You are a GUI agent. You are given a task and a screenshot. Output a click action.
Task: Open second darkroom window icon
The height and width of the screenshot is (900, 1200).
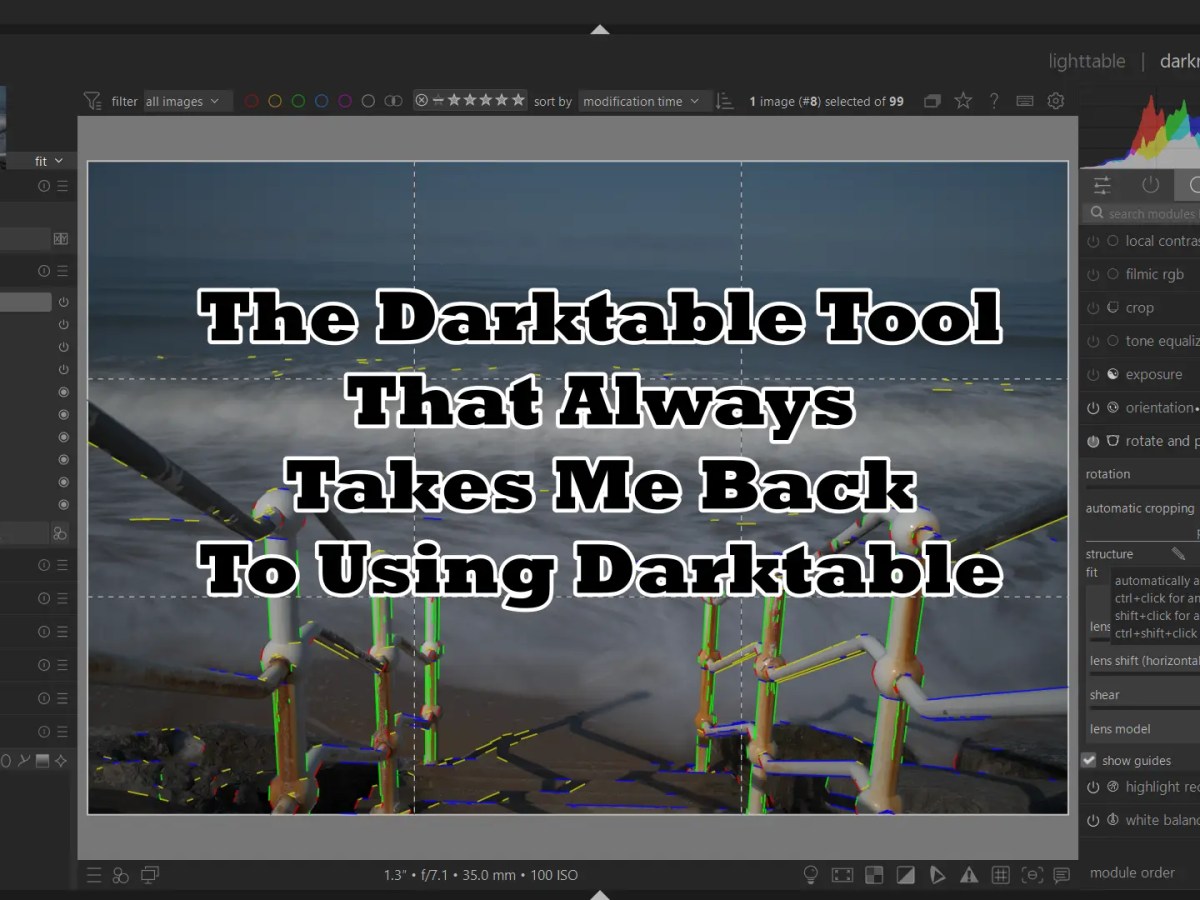(x=150, y=875)
